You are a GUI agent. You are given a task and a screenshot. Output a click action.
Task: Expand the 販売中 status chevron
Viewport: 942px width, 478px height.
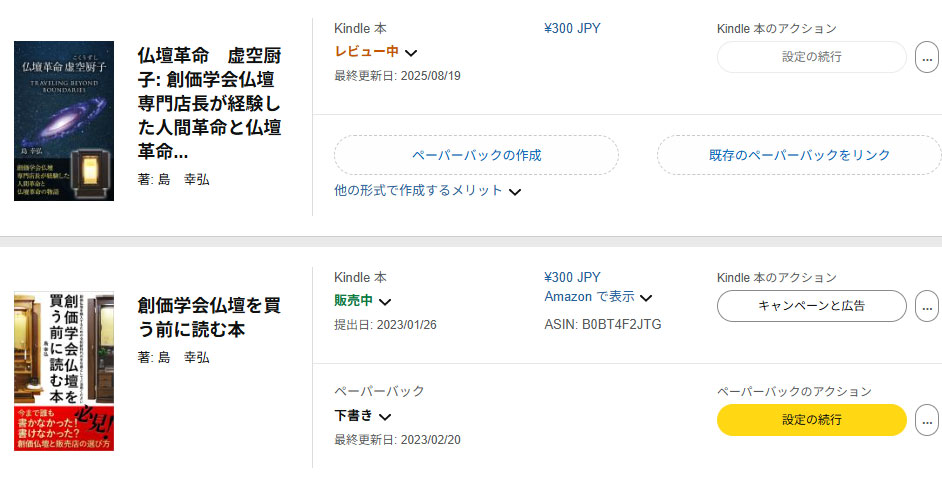pos(385,301)
